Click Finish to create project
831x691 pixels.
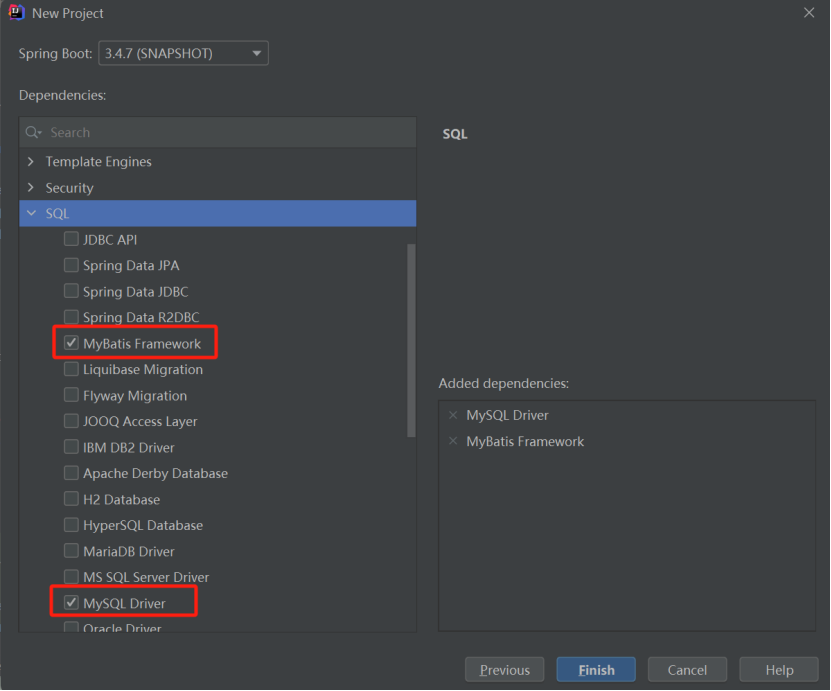pos(596,670)
